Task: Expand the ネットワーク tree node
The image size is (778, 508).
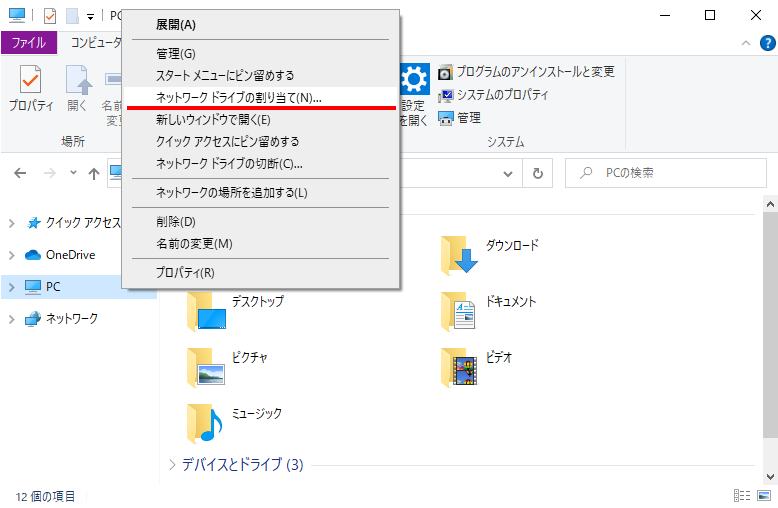Action: [12, 319]
